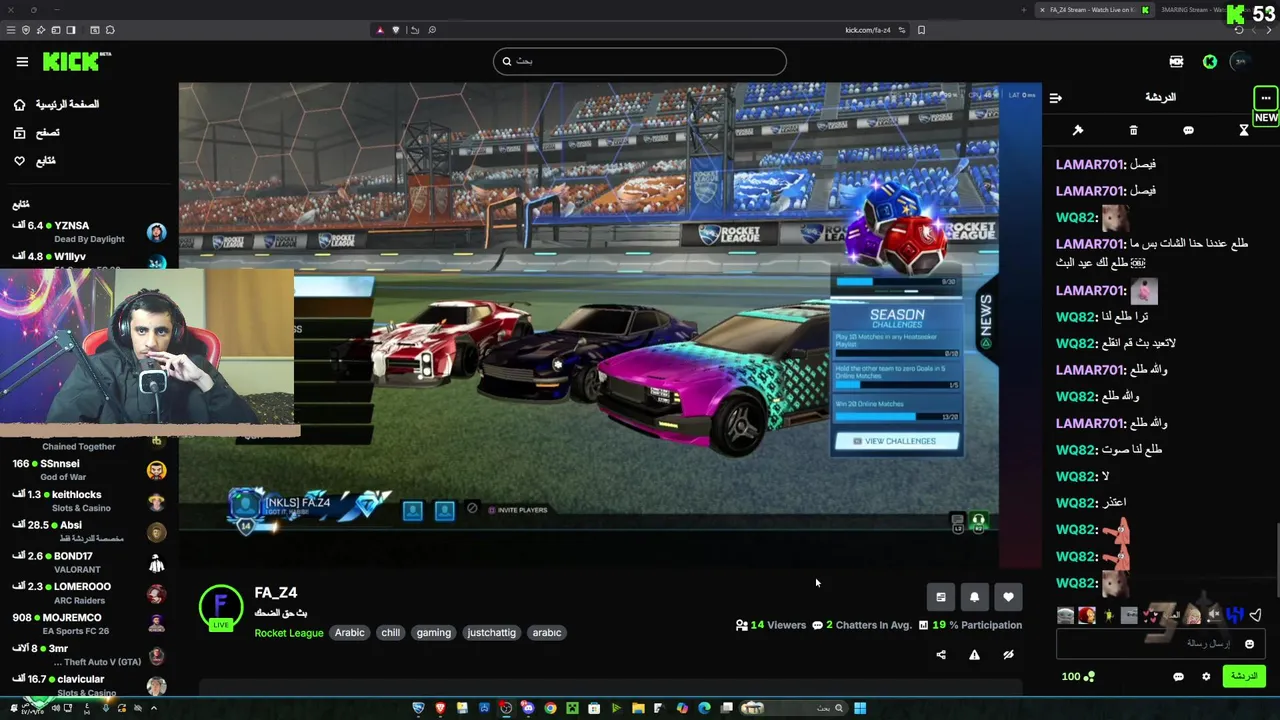Select the Arabic tag
This screenshot has width=1280, height=720.
click(349, 633)
